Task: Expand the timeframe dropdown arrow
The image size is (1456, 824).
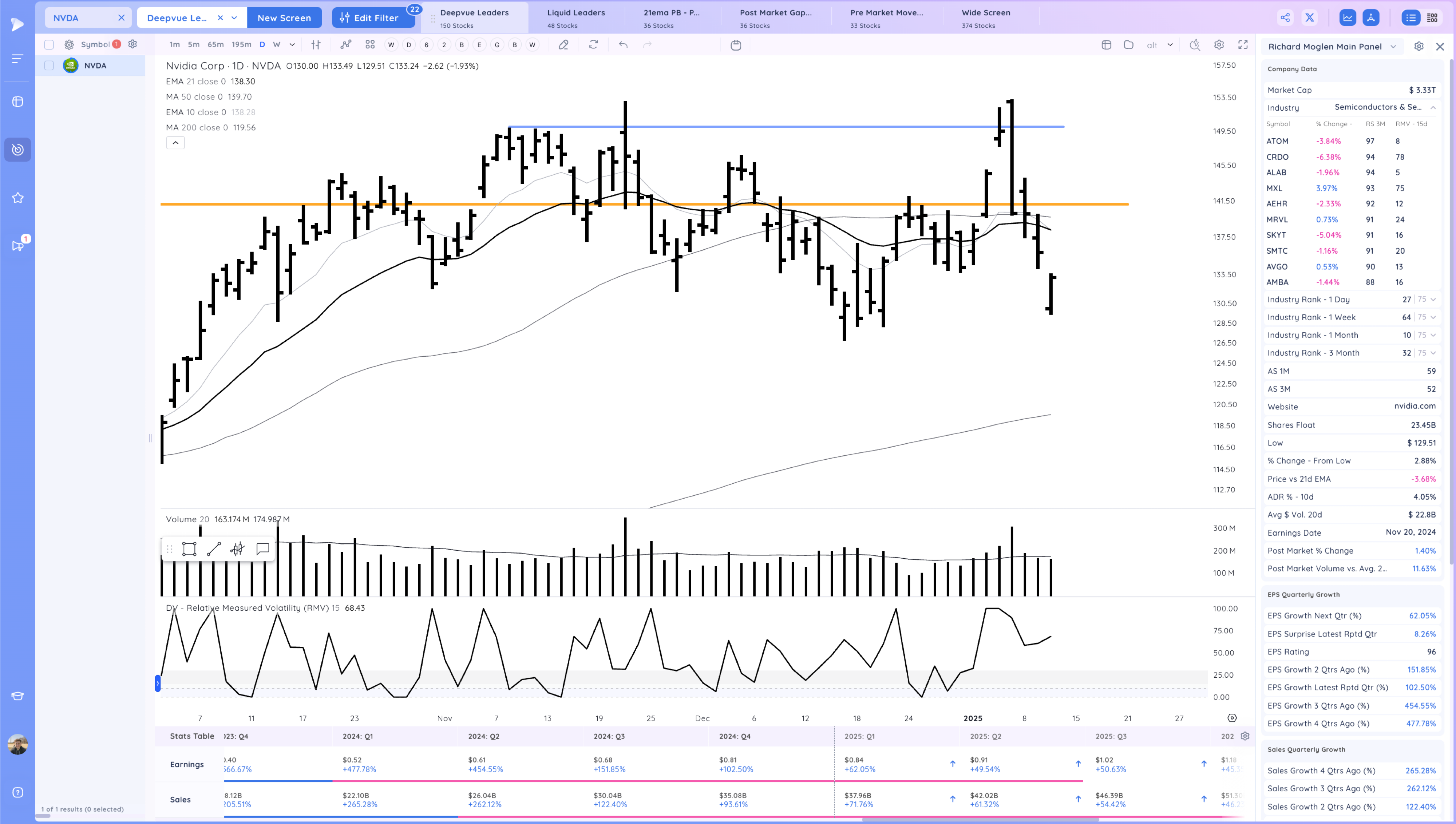Action: coord(292,45)
